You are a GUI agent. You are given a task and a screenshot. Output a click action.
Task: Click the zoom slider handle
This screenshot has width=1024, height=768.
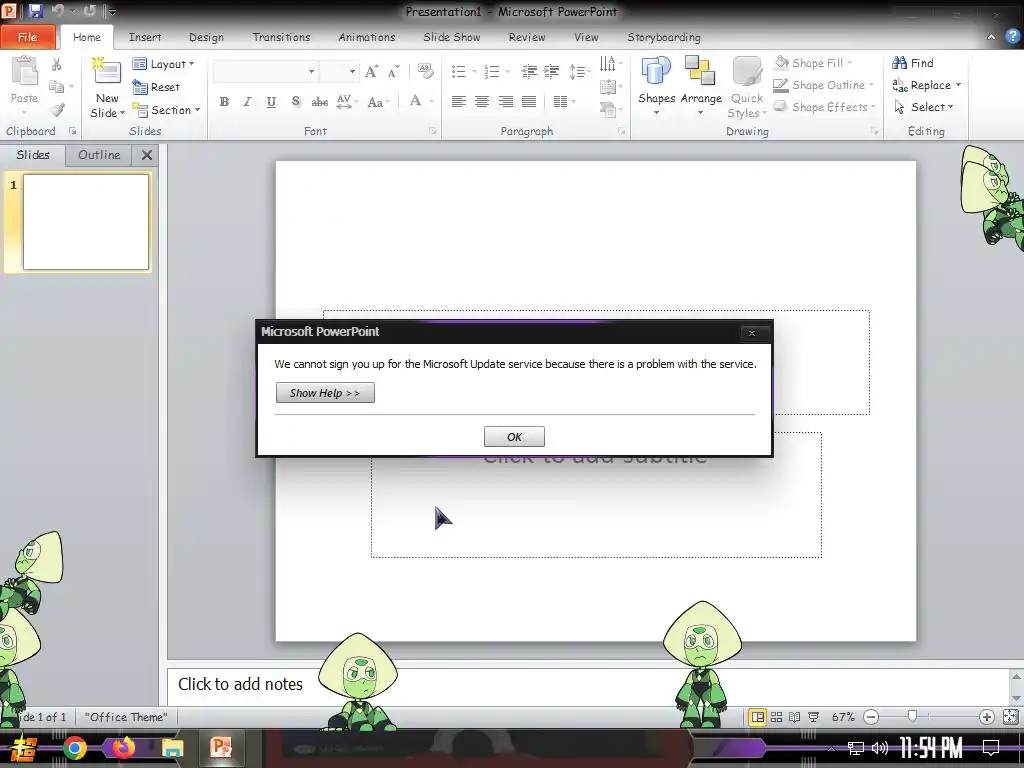(x=912, y=717)
